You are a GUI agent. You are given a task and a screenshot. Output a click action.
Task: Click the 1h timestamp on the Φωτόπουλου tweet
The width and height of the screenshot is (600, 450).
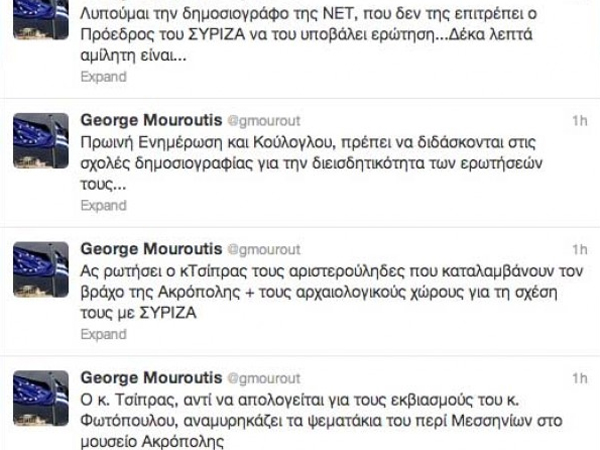click(x=580, y=379)
